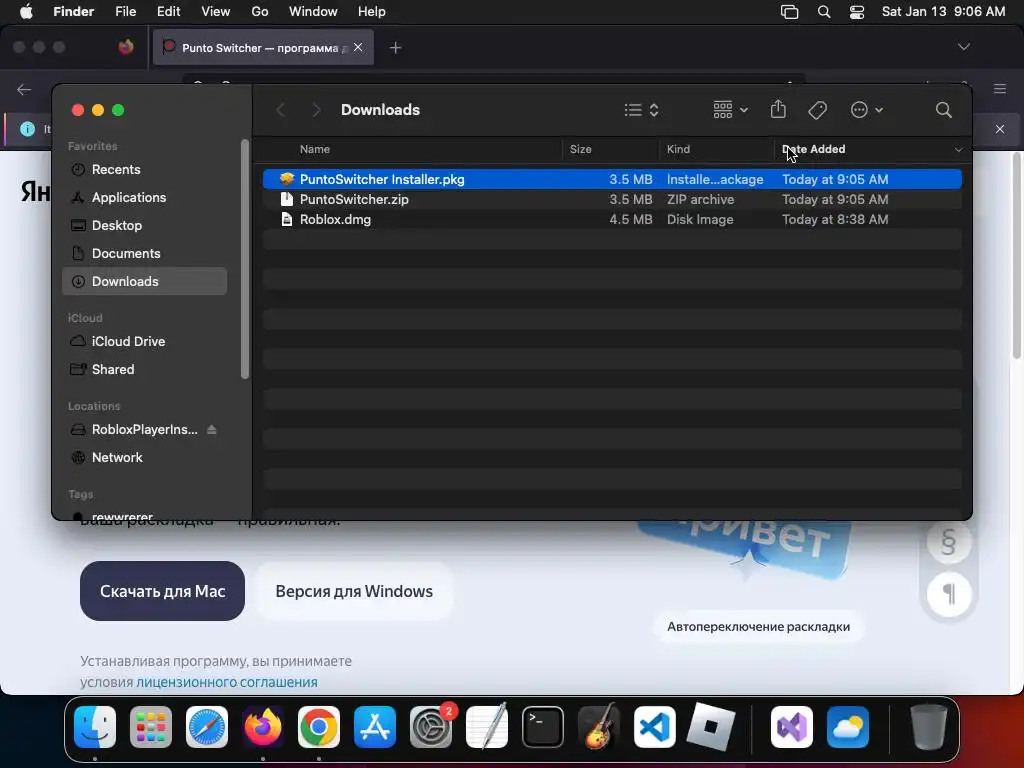This screenshot has width=1024, height=768.
Task: Switch to Firefox in the Dock
Action: pyautogui.click(x=263, y=727)
